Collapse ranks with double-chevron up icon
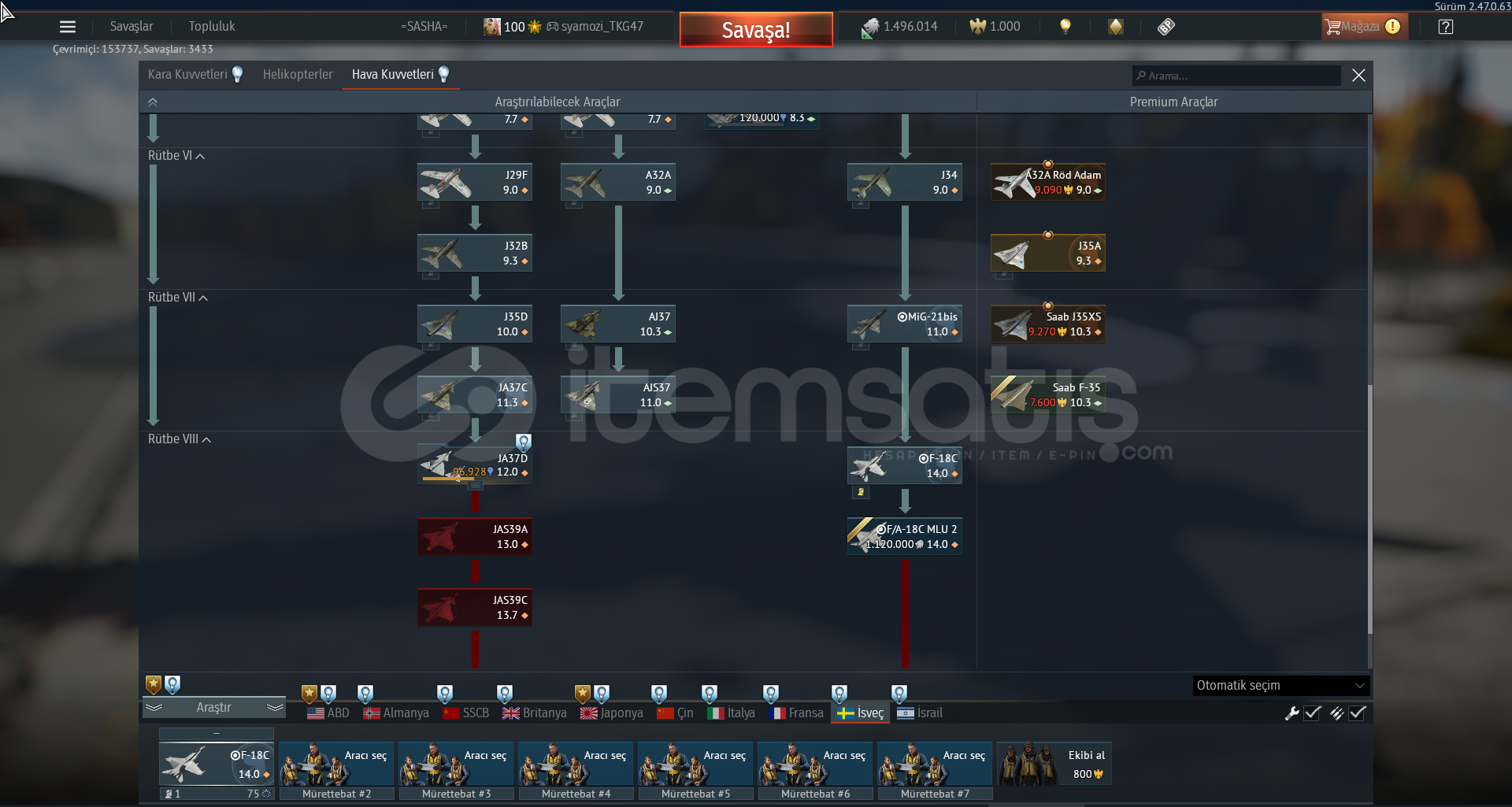This screenshot has height=807, width=1512. (153, 102)
